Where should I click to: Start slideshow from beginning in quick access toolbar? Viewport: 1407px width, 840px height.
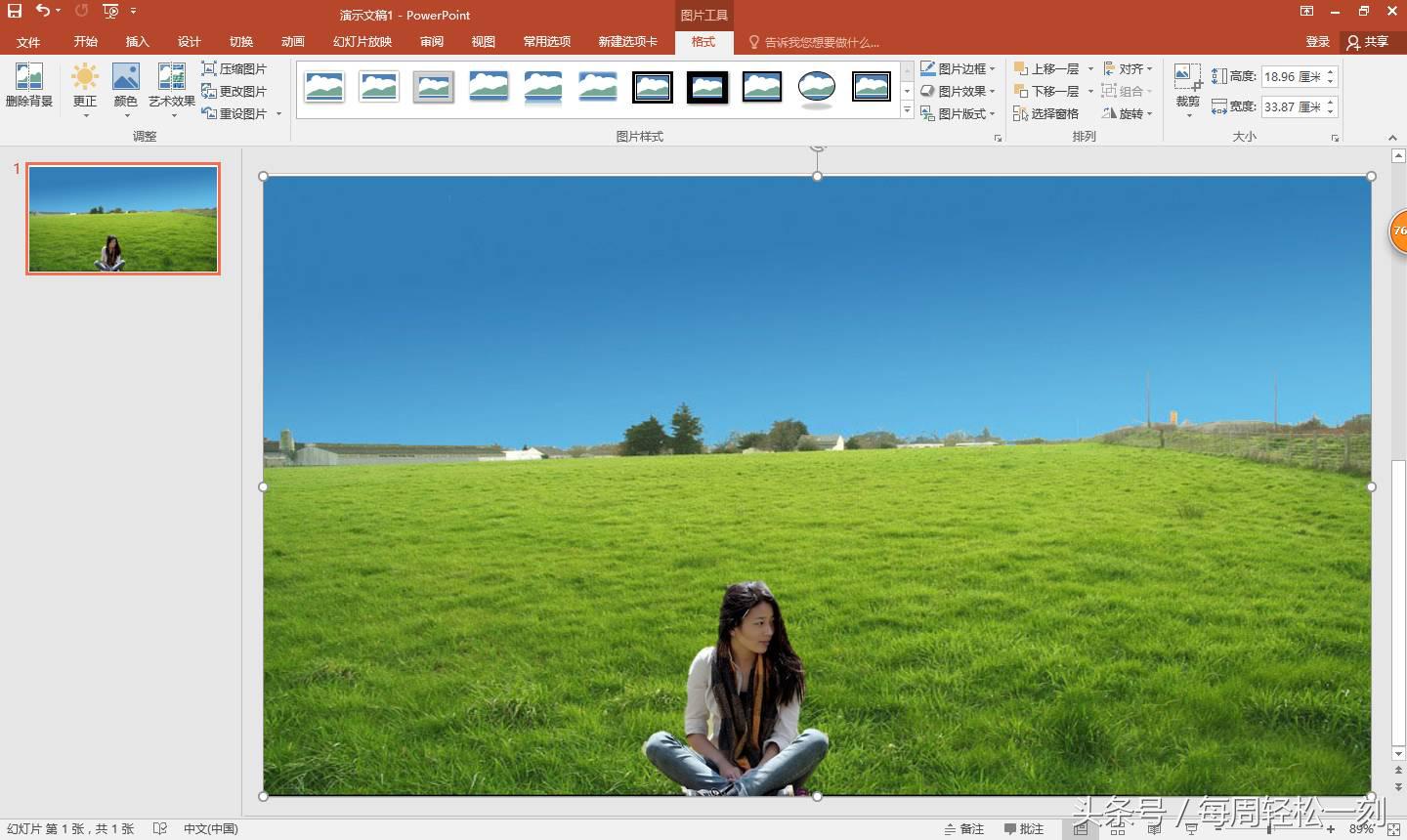110,11
